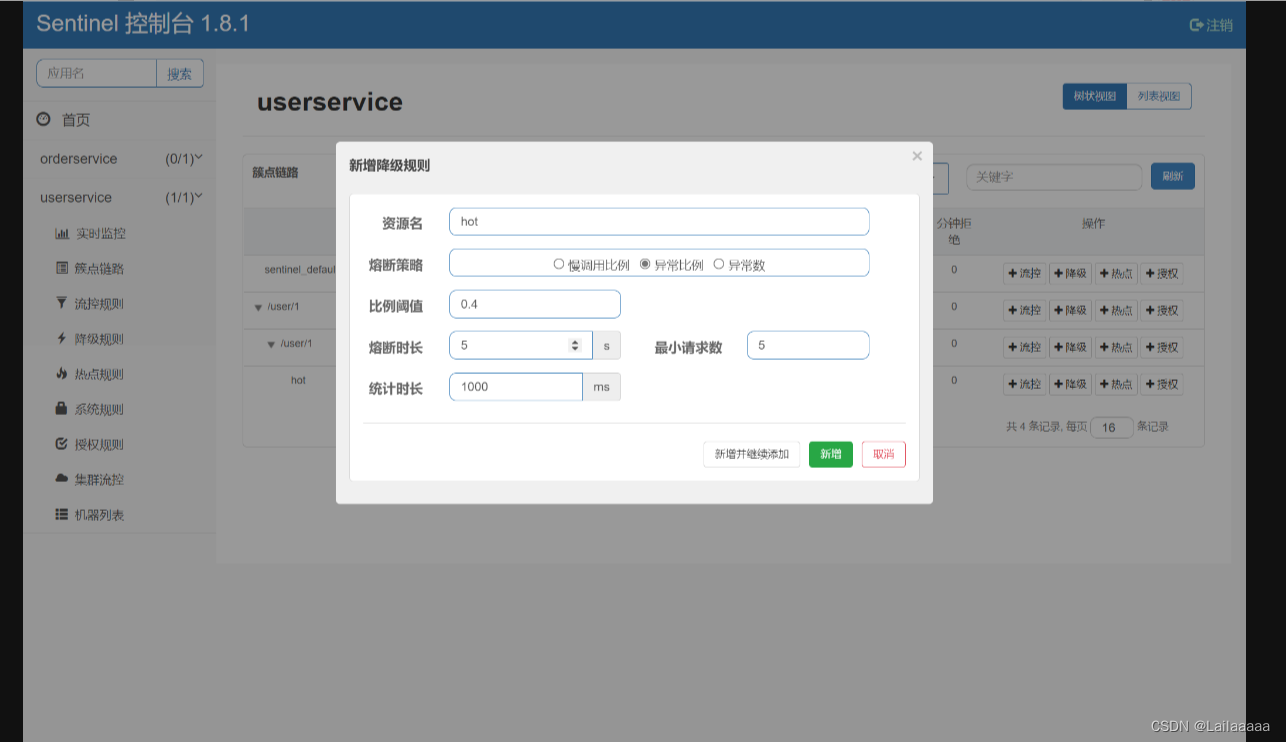Image resolution: width=1286 pixels, height=742 pixels.
Task: Click the 资源名 field containing hot
Action: coord(659,221)
